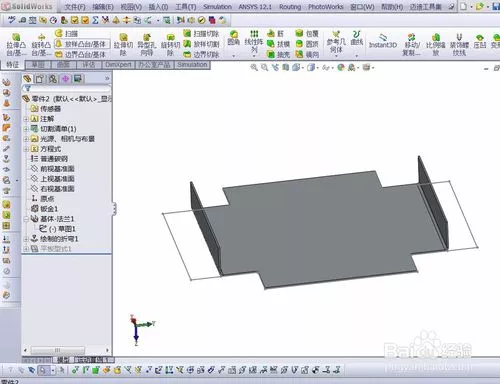
Task: Click the sigma mass properties icon in top toolbar
Action: 95,20
